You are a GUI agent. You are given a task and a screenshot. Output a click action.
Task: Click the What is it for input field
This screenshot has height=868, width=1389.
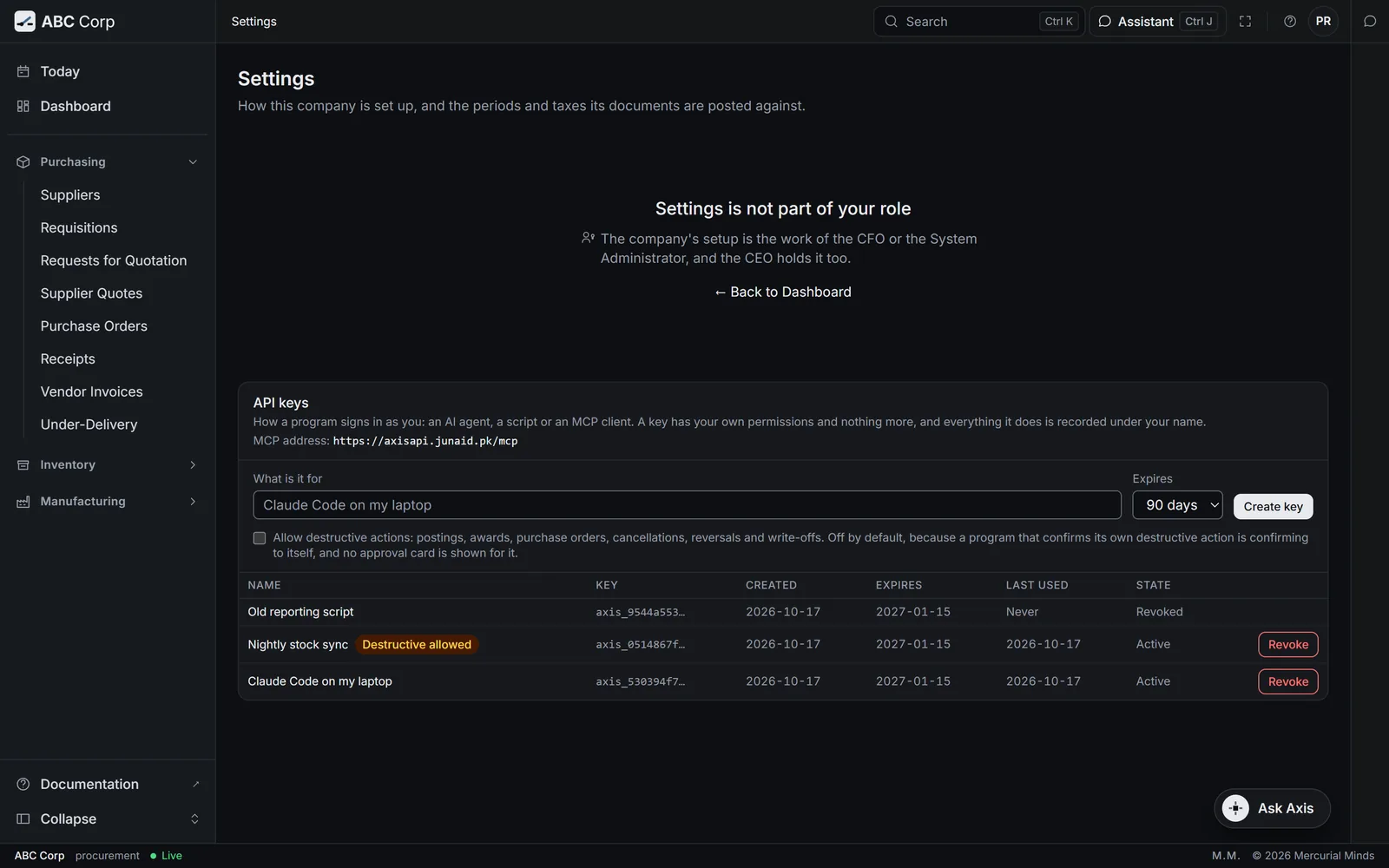point(687,505)
